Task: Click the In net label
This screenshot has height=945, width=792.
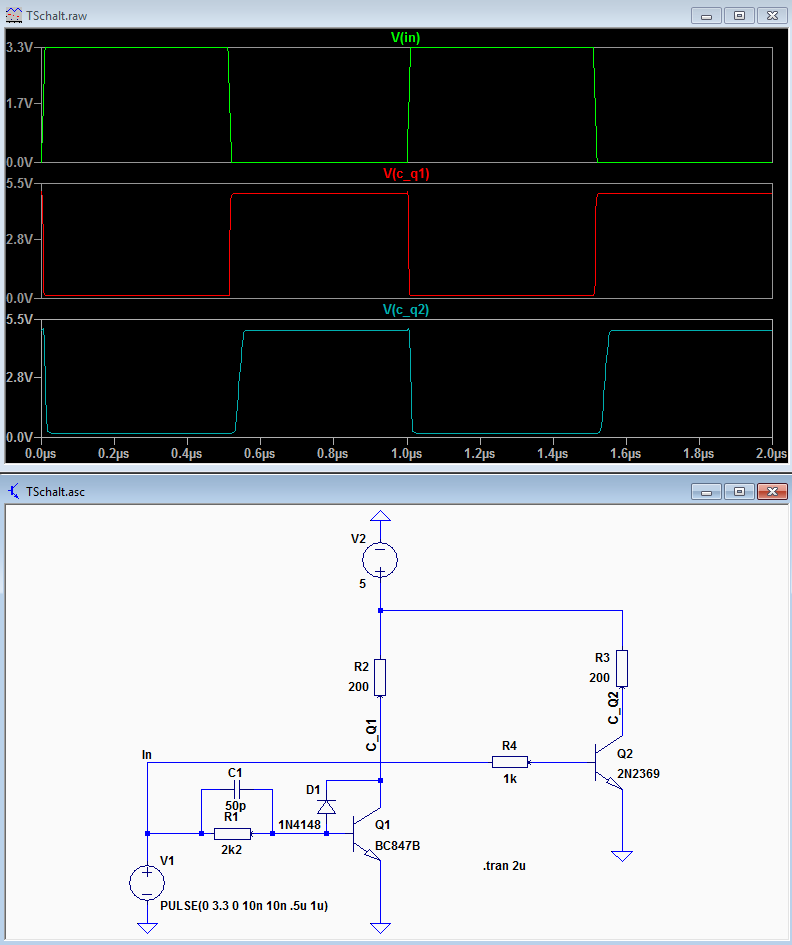Action: [x=146, y=755]
